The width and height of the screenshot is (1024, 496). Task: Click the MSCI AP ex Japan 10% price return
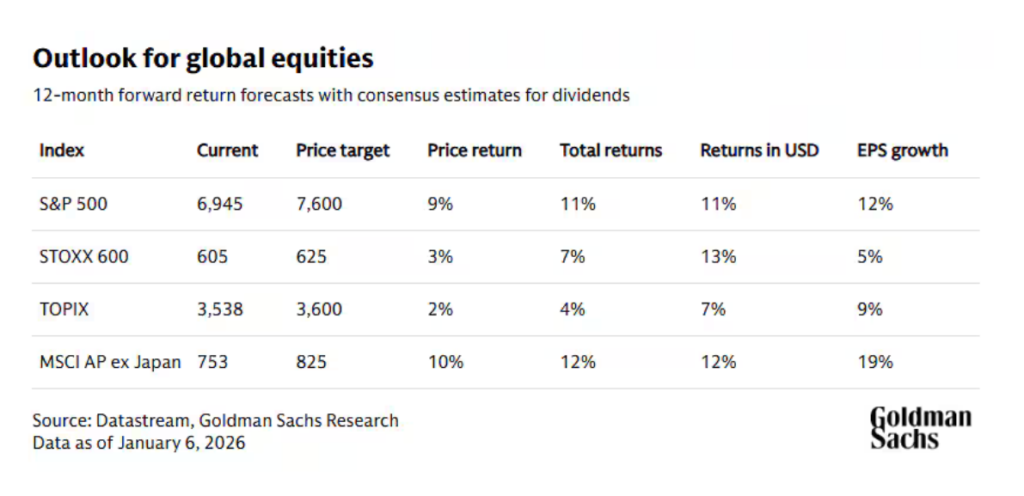445,362
